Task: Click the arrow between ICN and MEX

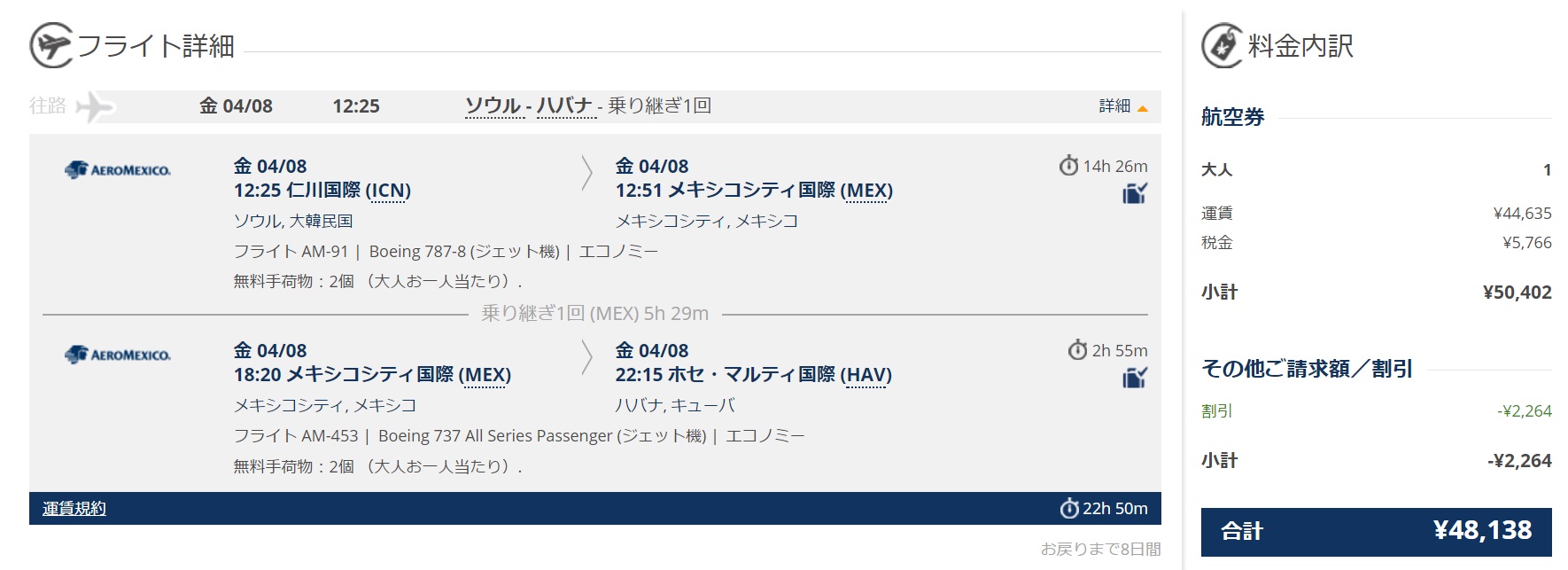Action: click(x=586, y=173)
